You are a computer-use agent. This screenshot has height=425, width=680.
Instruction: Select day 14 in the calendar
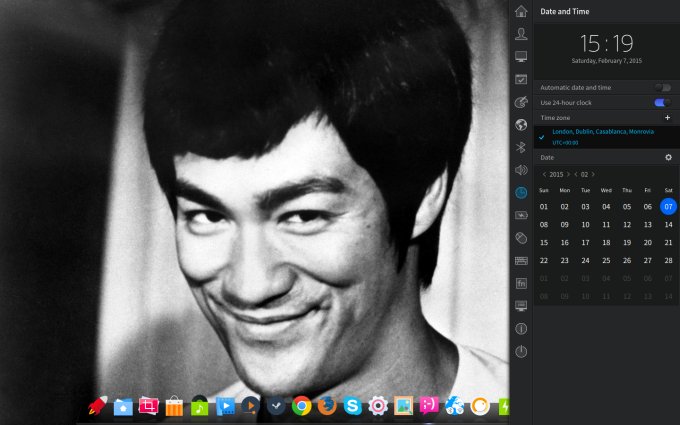click(x=668, y=225)
